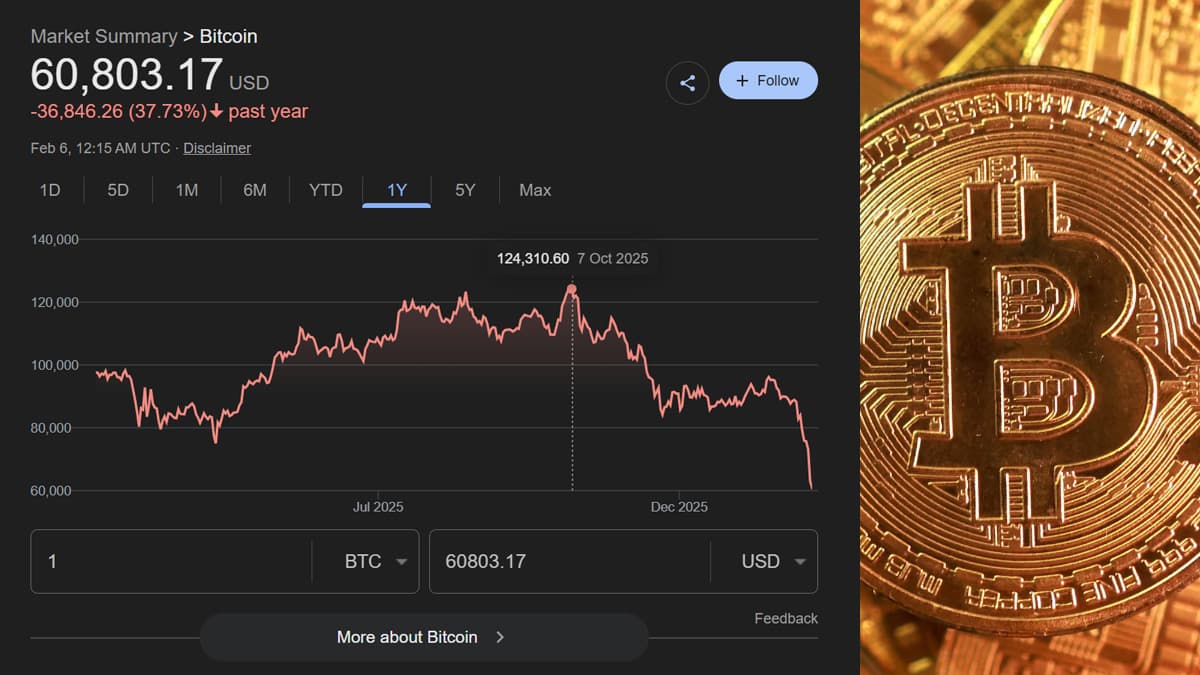Select the 5Y time range
Viewport: 1200px width, 675px height.
pos(464,190)
